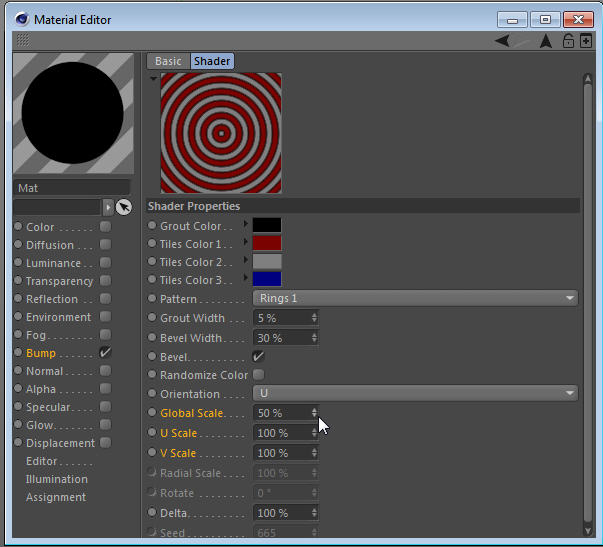603x547 pixels.
Task: Select the Shader tab
Action: tap(212, 61)
